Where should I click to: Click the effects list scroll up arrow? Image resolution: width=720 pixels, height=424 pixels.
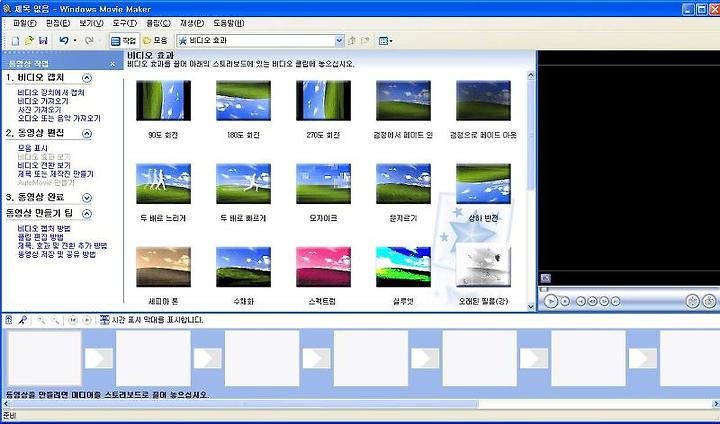[531, 75]
